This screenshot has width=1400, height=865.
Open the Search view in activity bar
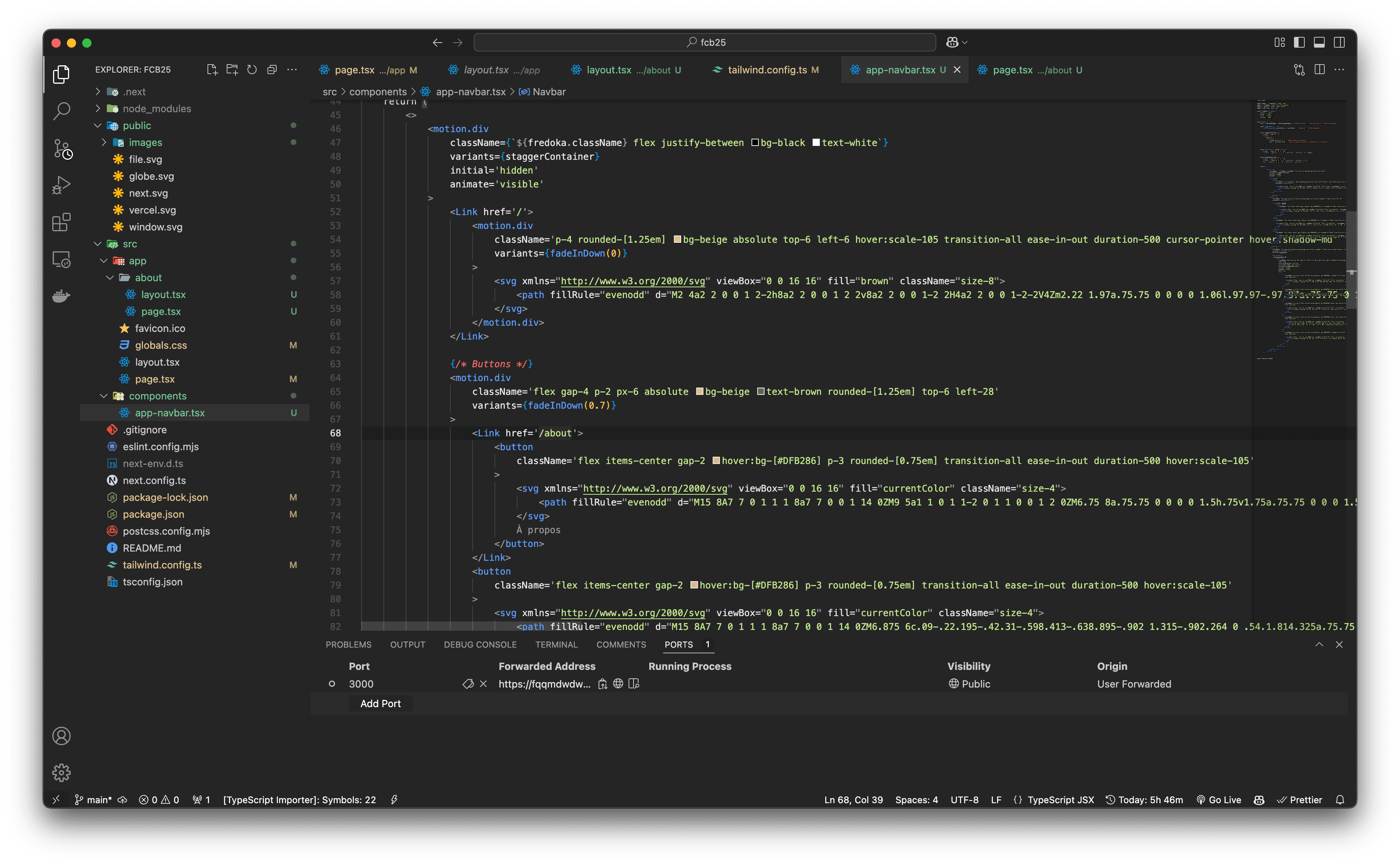pyautogui.click(x=61, y=111)
